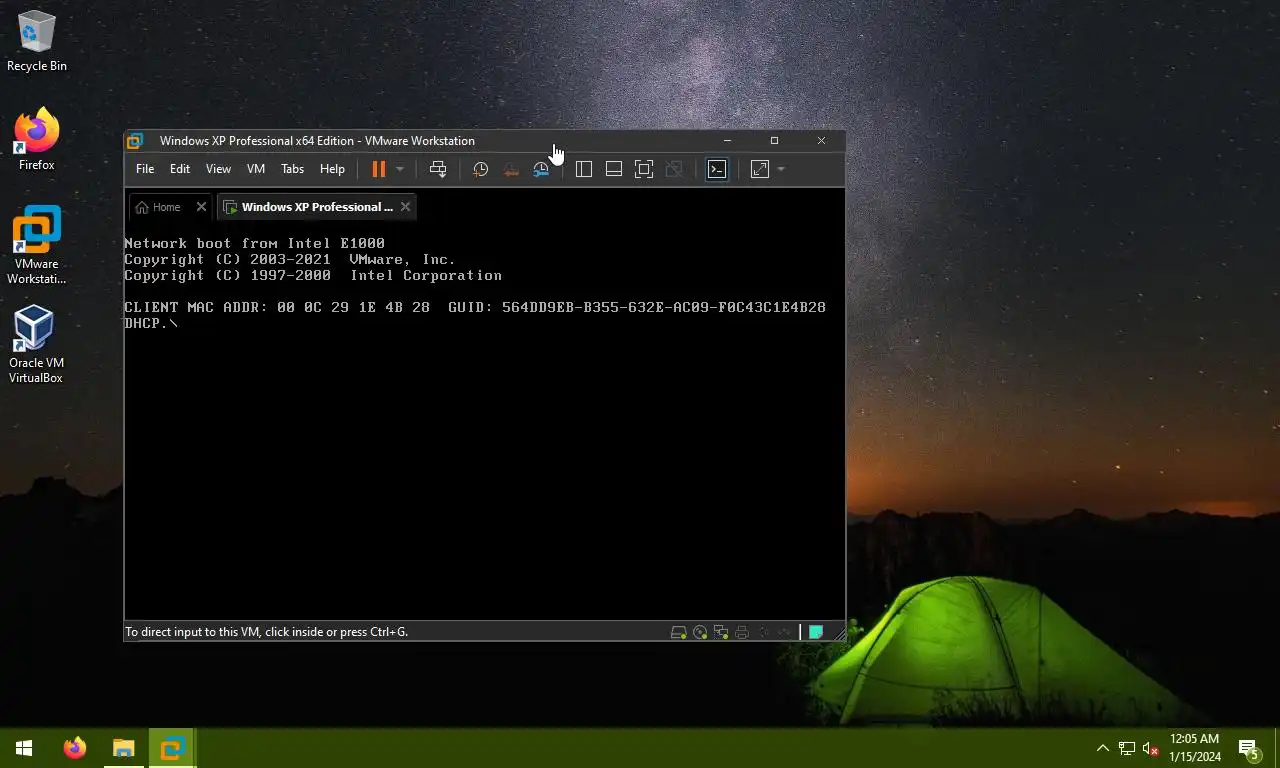
Task: Select the Oracle VM VirtualBox desktop shortcut
Action: point(37,345)
